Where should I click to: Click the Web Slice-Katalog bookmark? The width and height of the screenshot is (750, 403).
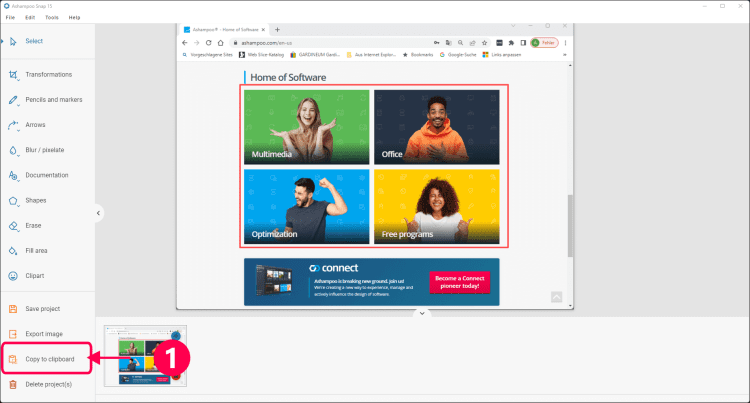coord(261,55)
